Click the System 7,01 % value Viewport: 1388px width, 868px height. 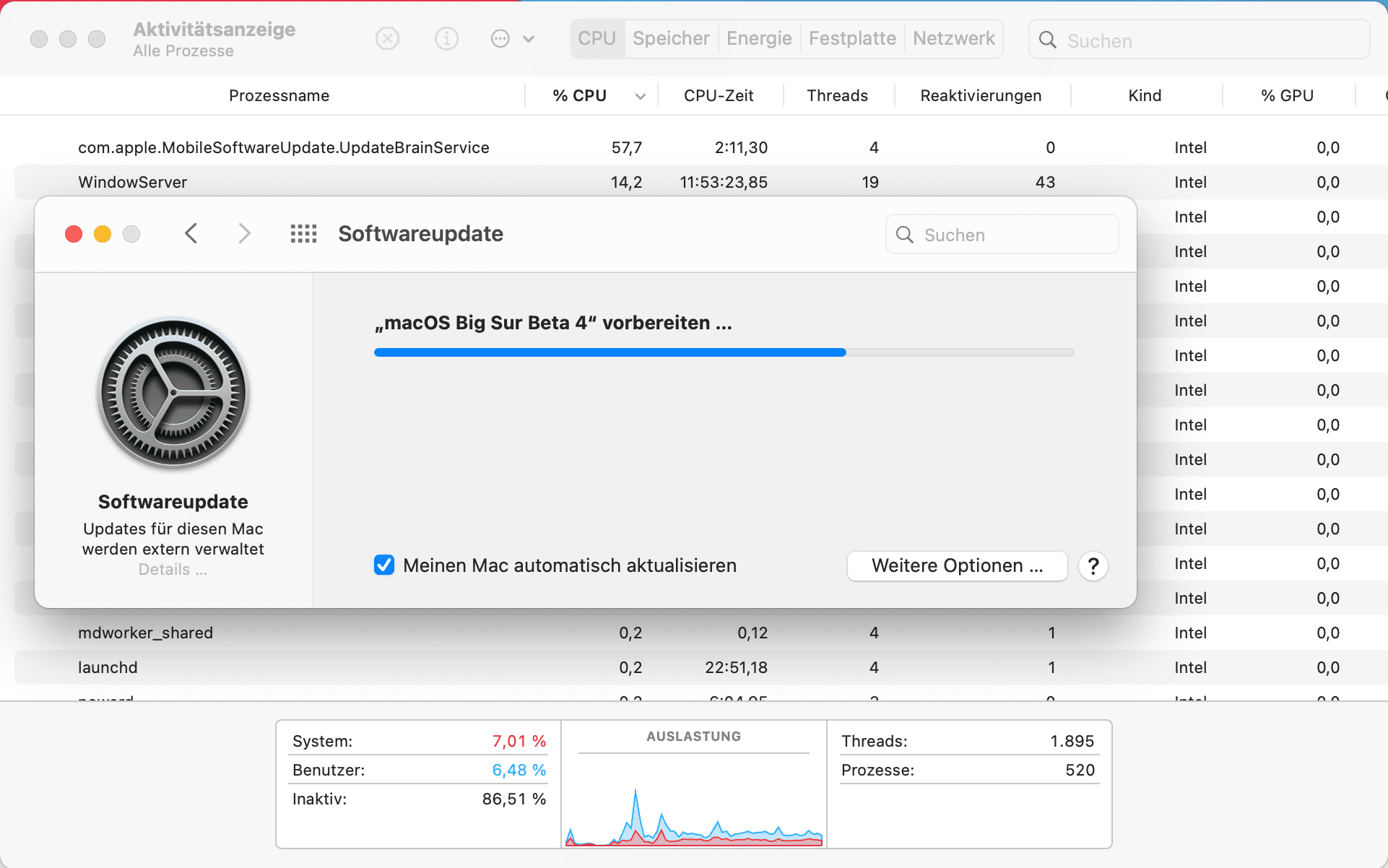tap(519, 741)
